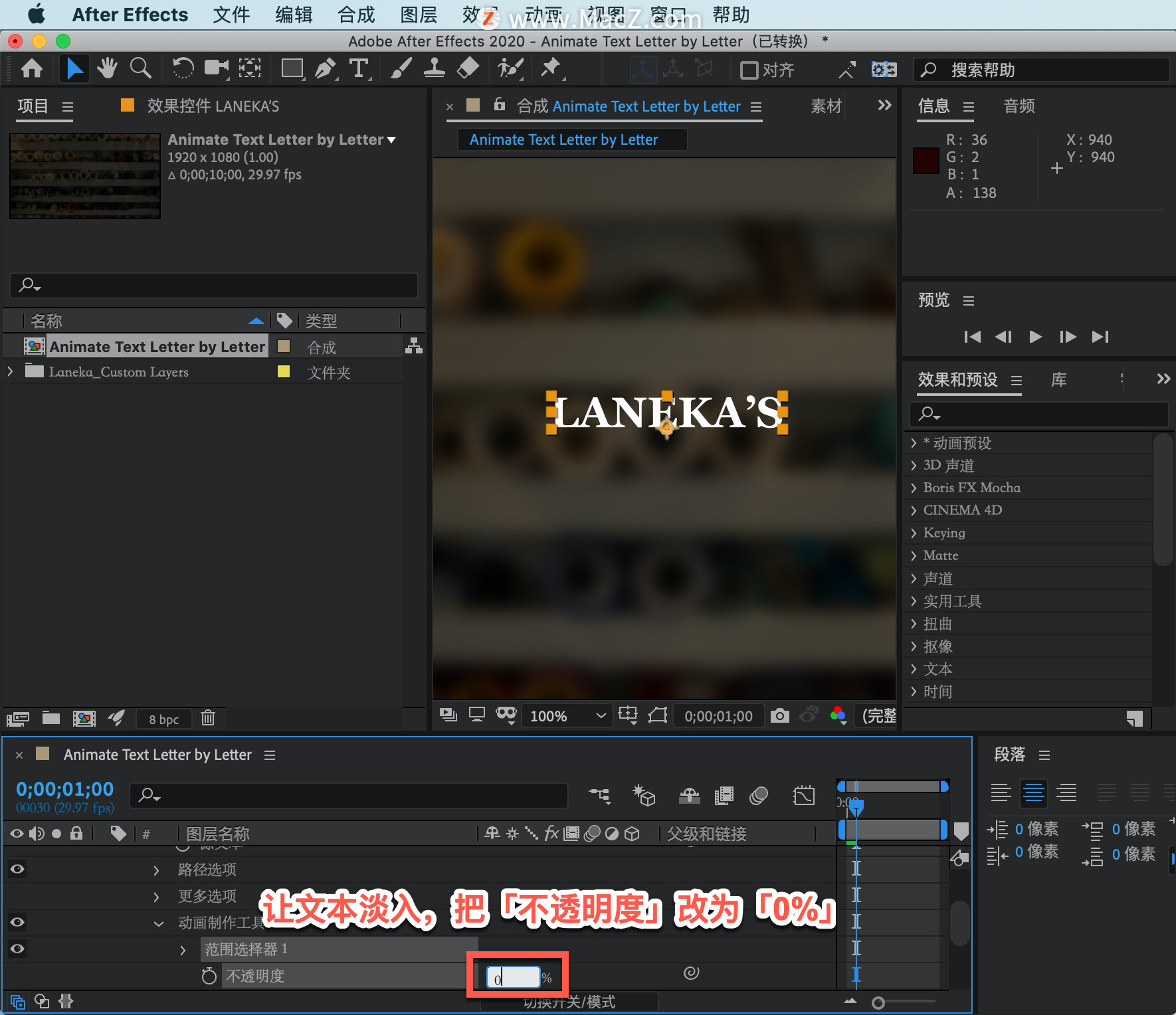This screenshot has width=1176, height=1015.
Task: Create new folder in Project panel
Action: 51,718
